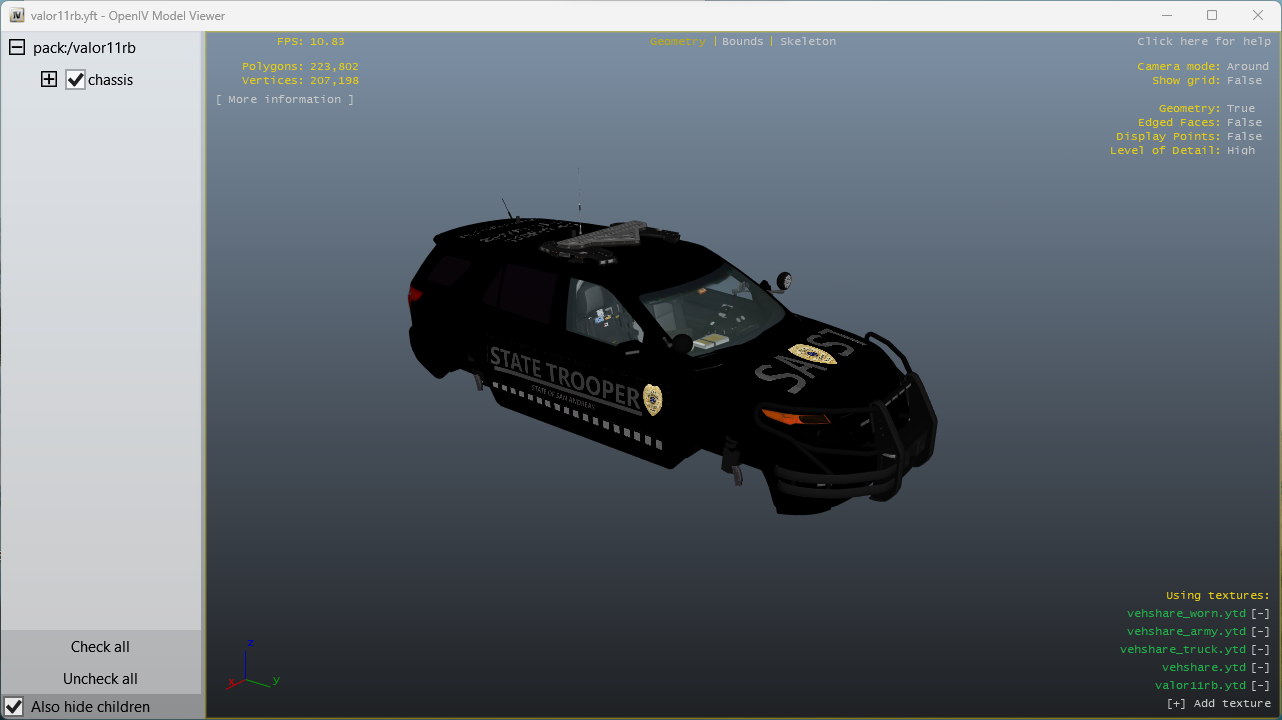The width and height of the screenshot is (1282, 720).
Task: Select the Geometry view tab
Action: click(677, 42)
